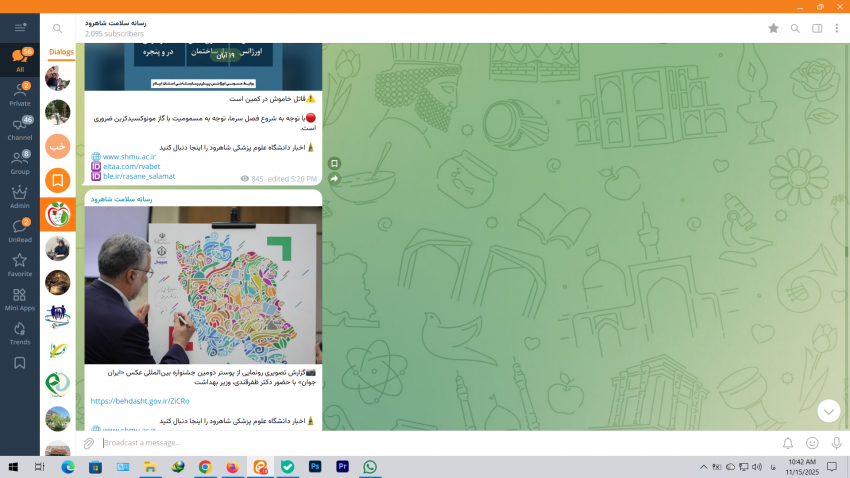Screen dimensions: 850x478
Task: Open the behdasht.gov.ir/ZiCRo link
Action: click(x=139, y=401)
